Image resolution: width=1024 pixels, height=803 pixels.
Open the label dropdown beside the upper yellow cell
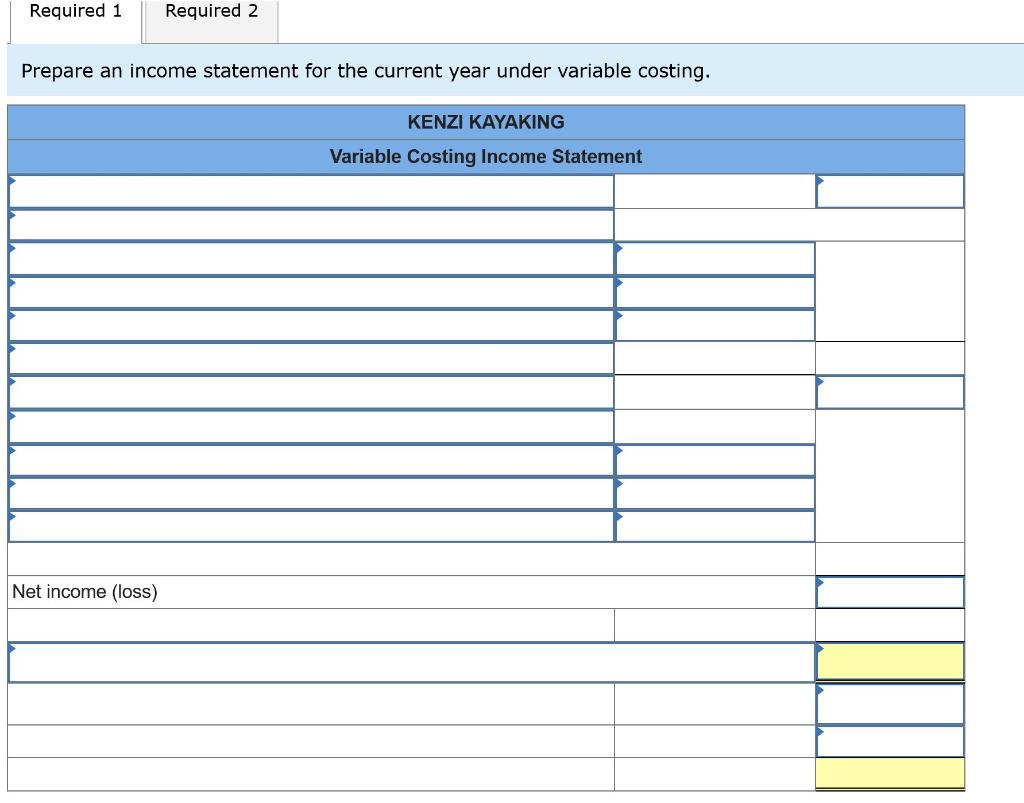pos(411,663)
